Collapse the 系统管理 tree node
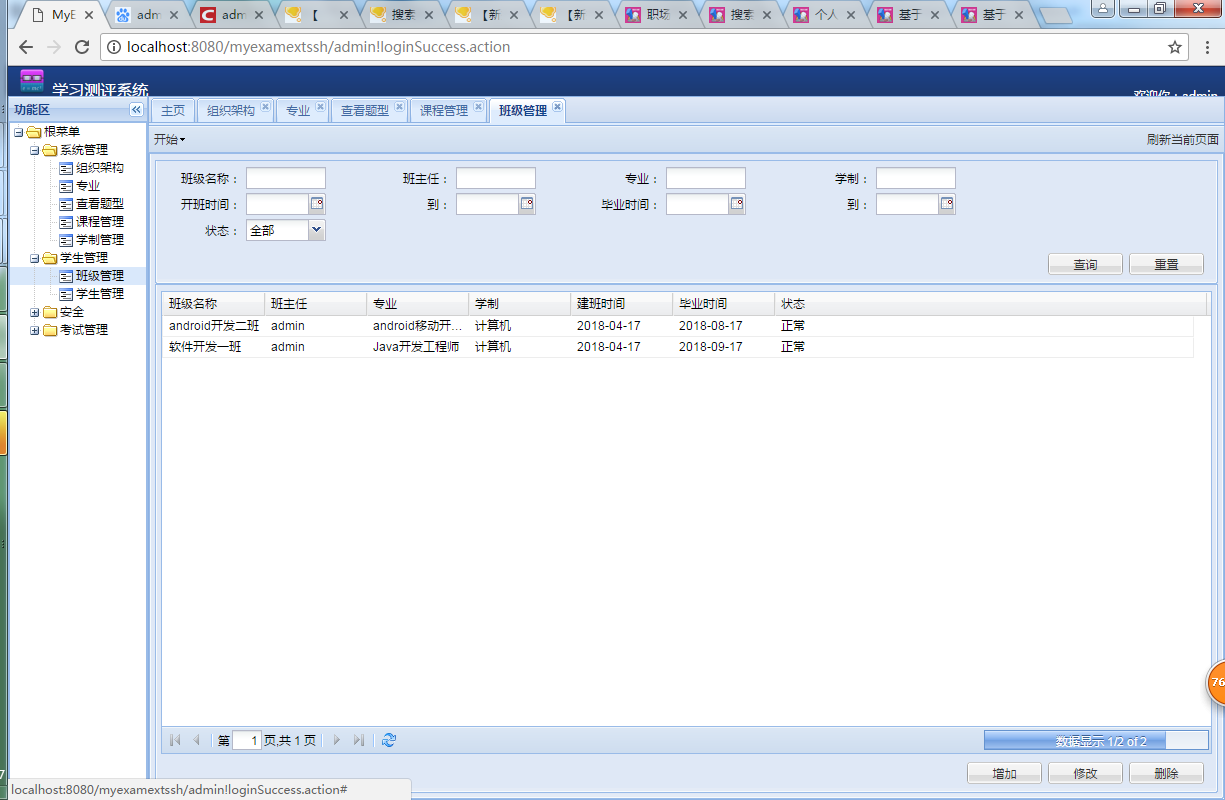 [35, 149]
